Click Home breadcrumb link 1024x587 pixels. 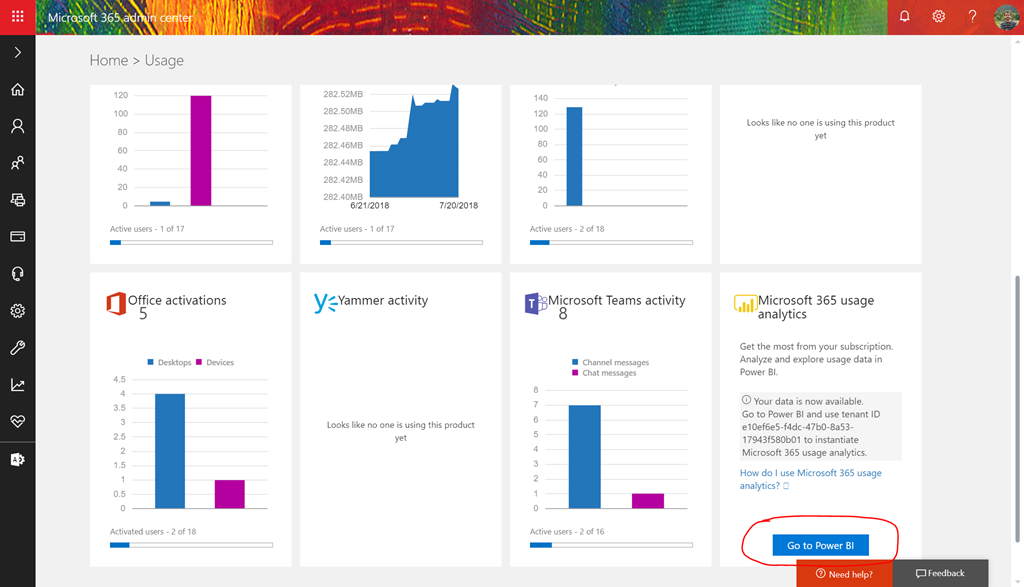click(108, 60)
